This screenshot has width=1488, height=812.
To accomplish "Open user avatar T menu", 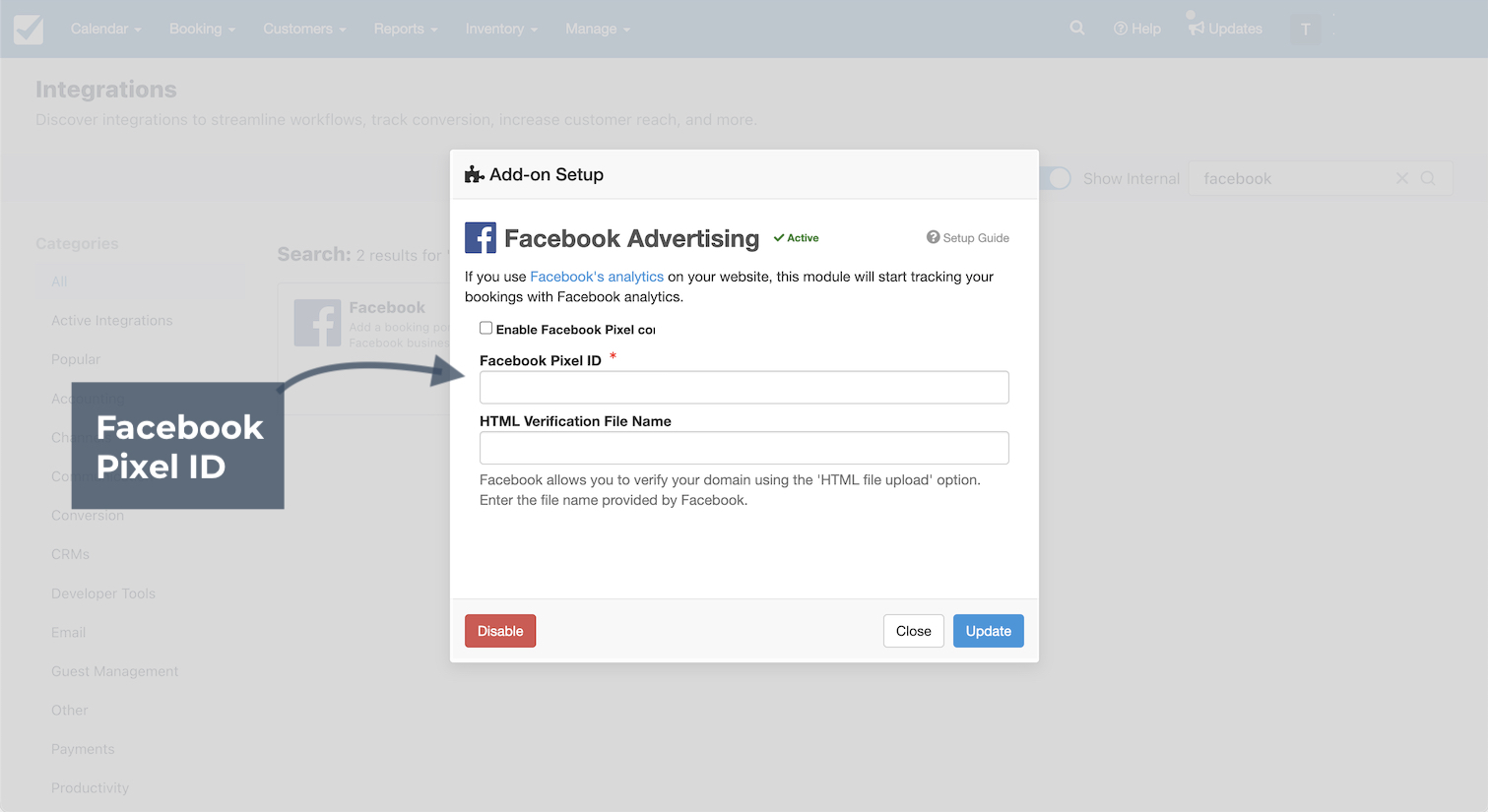I will 1306,29.
